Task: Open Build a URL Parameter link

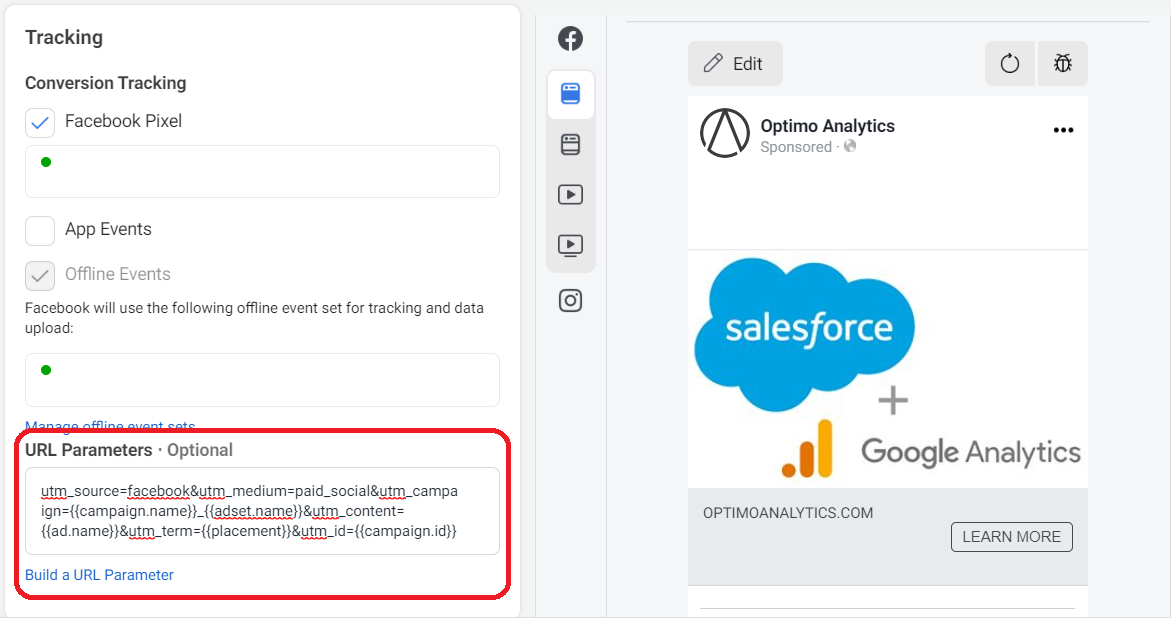Action: click(99, 575)
